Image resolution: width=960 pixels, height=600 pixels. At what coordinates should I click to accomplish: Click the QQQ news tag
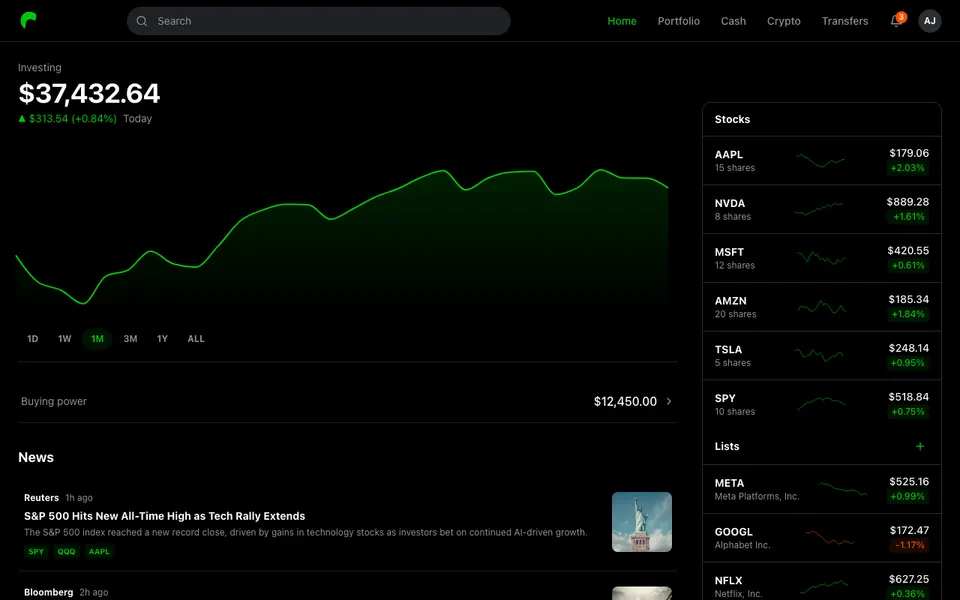tap(66, 552)
